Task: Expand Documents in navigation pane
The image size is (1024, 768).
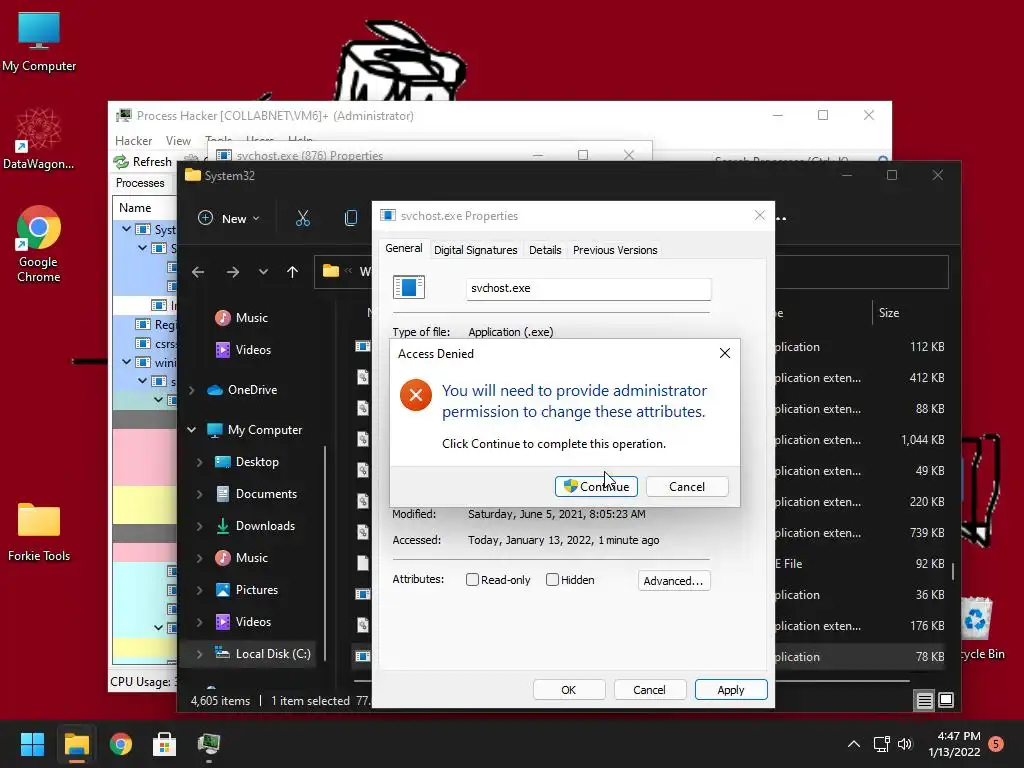Action: (x=200, y=494)
